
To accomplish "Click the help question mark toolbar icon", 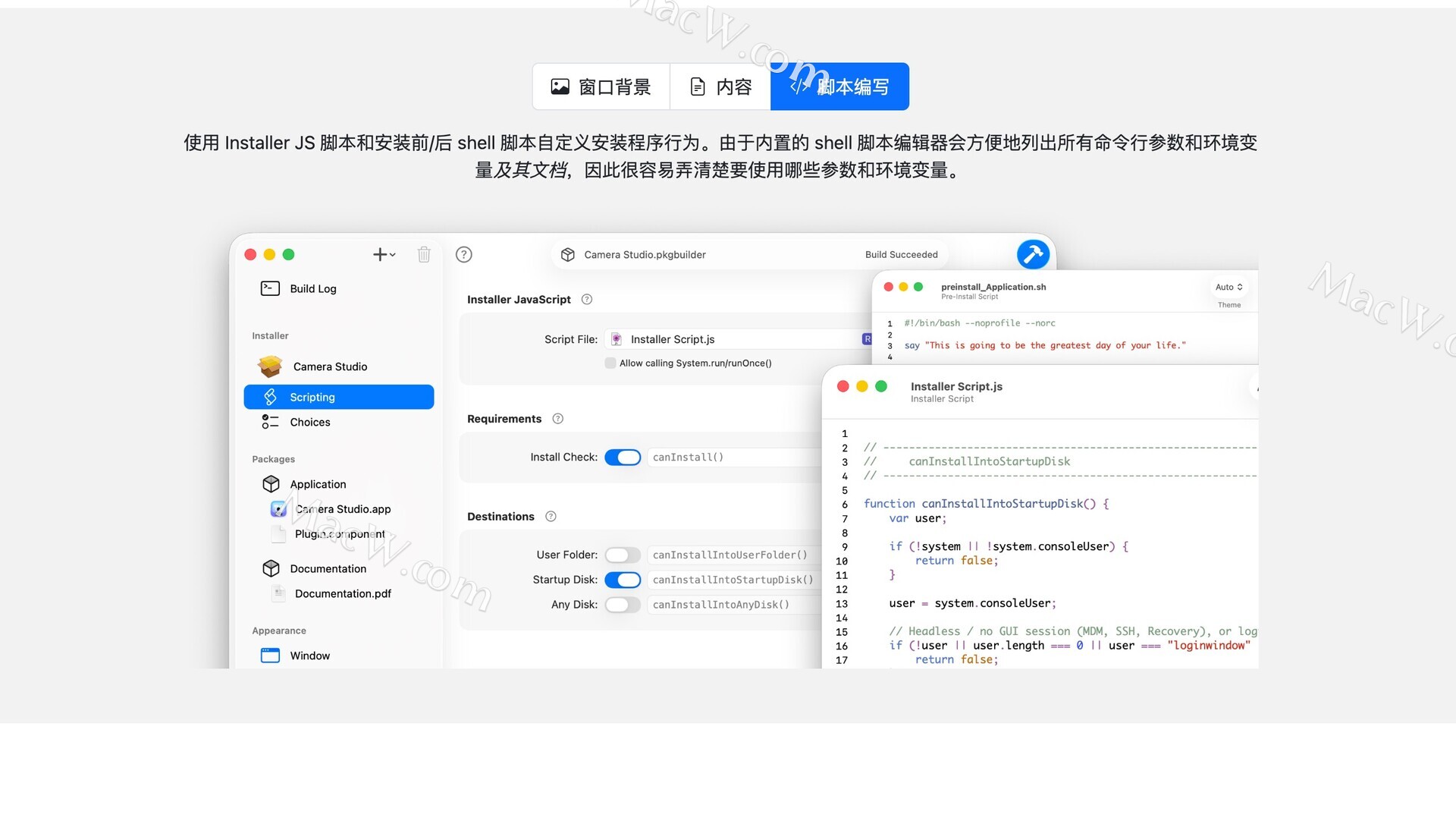I will (464, 255).
